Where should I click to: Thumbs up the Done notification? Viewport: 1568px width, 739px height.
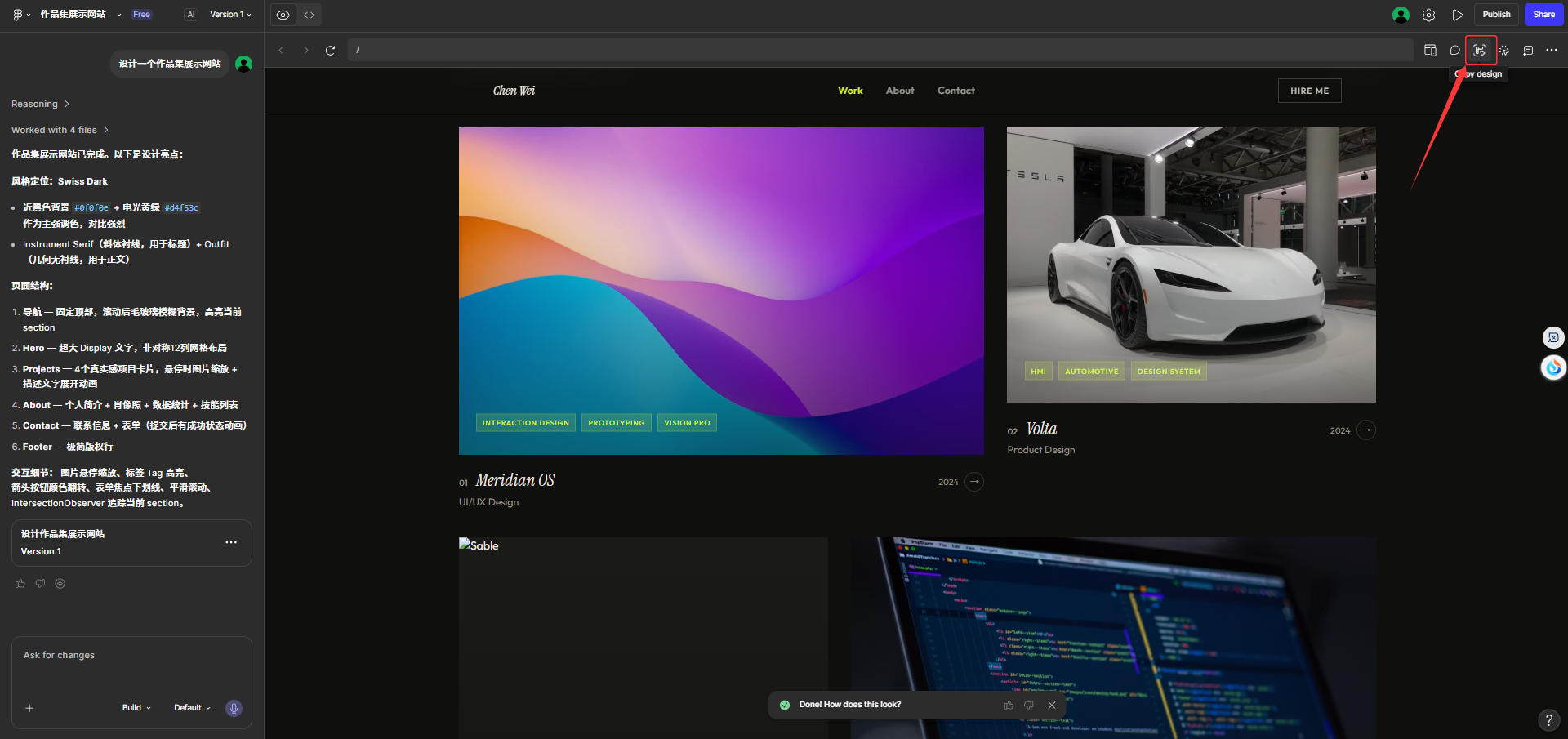click(x=1009, y=705)
